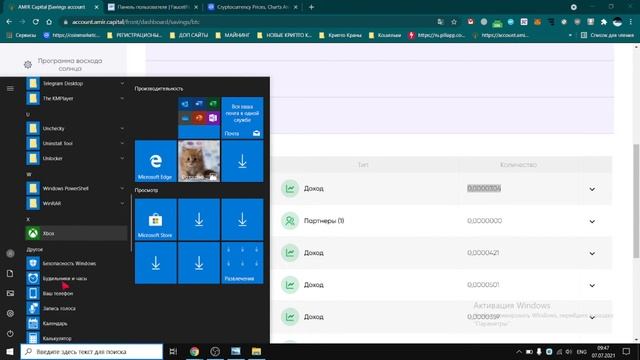Open Documents shortcut in Start sidebar
Screen dimensions: 640x360
[x=10, y=273]
